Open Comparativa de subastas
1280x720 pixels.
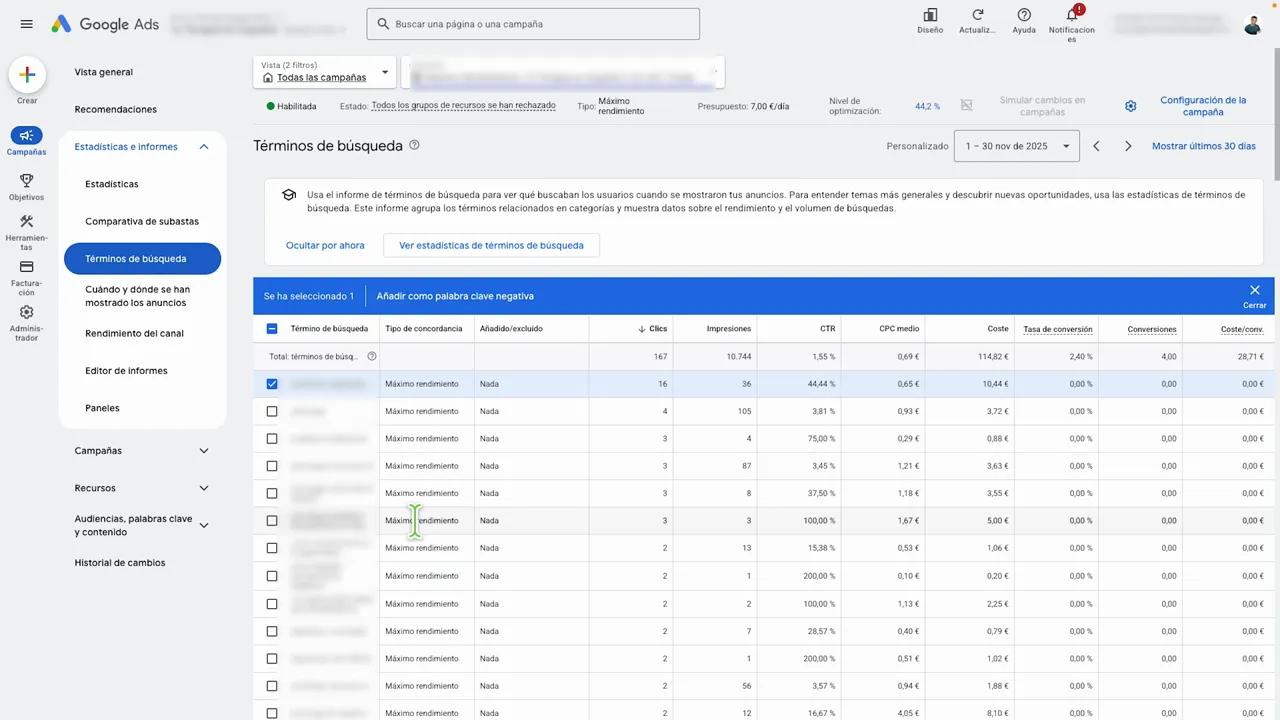click(x=142, y=221)
